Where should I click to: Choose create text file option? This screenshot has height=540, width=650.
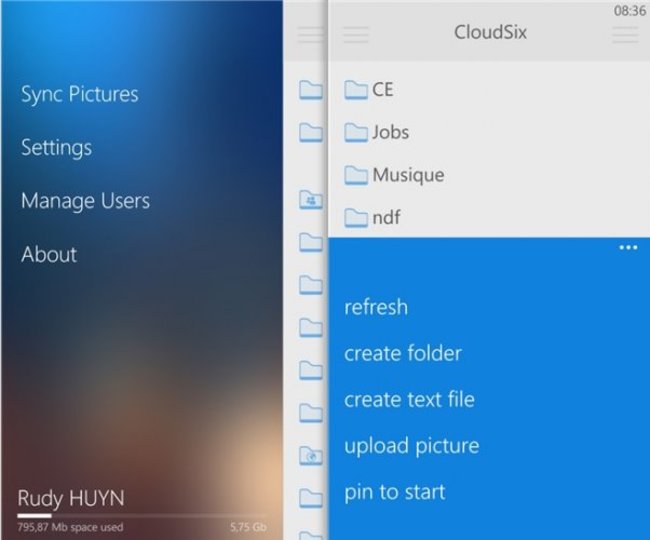(409, 399)
